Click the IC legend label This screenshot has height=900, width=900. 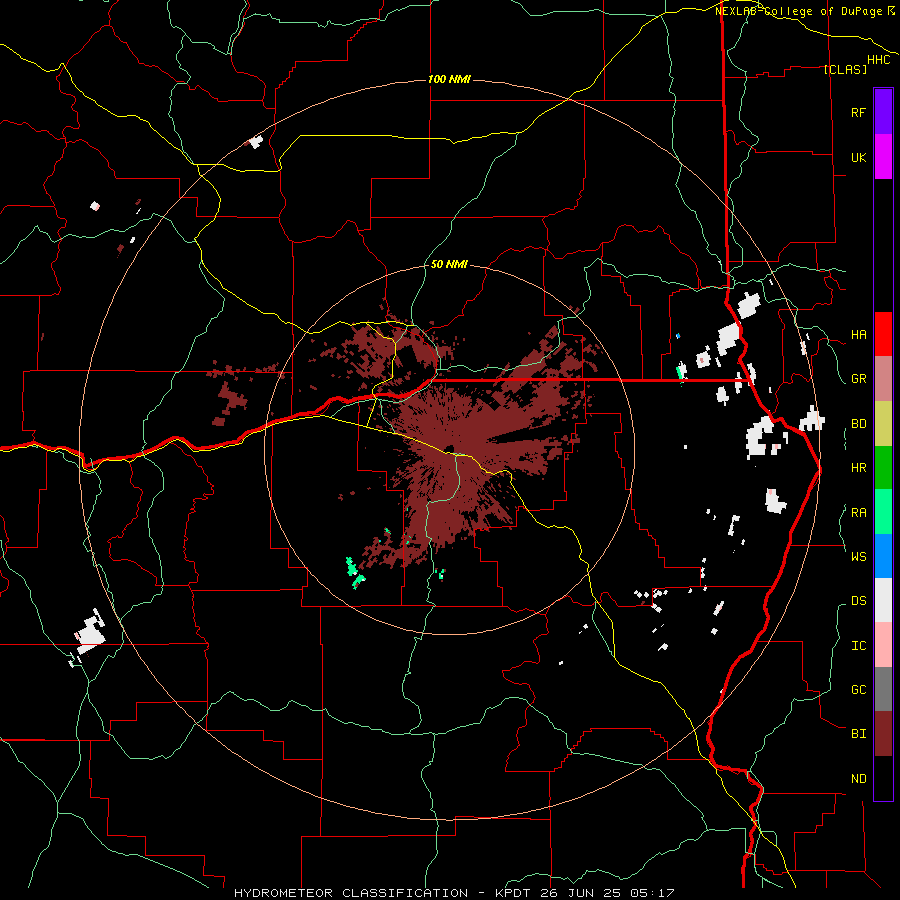[858, 646]
